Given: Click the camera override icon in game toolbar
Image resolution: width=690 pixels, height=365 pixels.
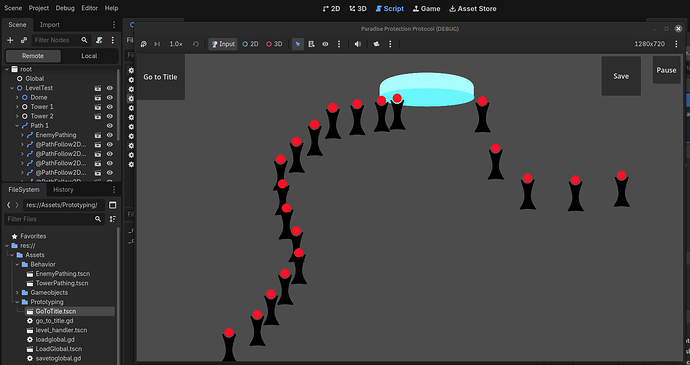Looking at the screenshot, I should 376,44.
